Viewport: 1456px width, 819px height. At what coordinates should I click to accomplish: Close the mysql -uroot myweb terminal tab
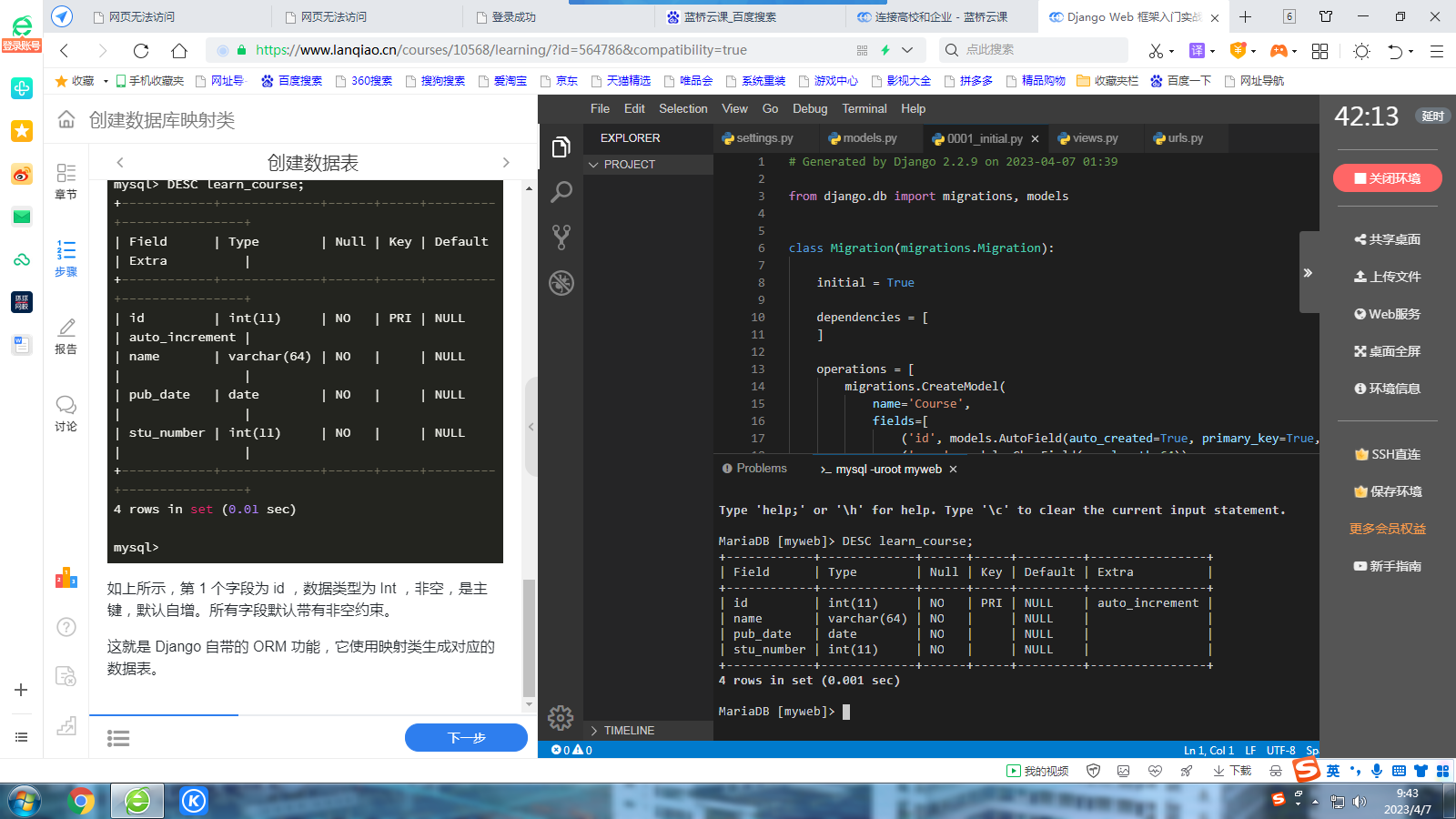pyautogui.click(x=953, y=470)
